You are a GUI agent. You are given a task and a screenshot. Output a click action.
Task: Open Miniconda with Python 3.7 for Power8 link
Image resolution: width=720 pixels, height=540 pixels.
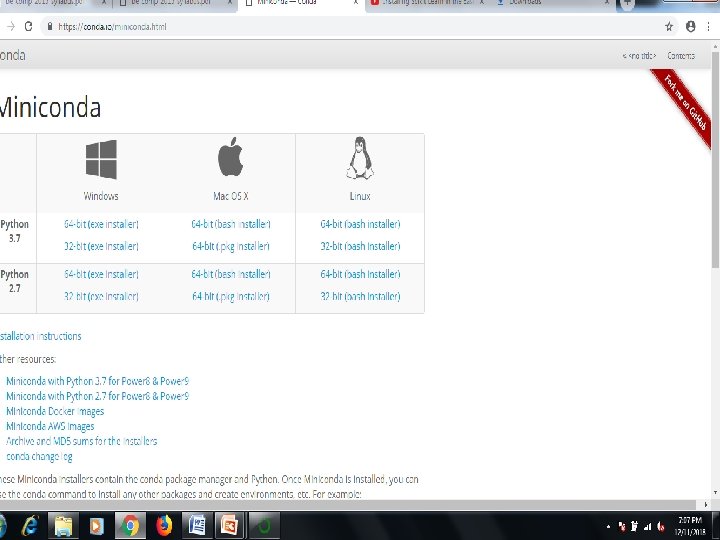[97, 381]
